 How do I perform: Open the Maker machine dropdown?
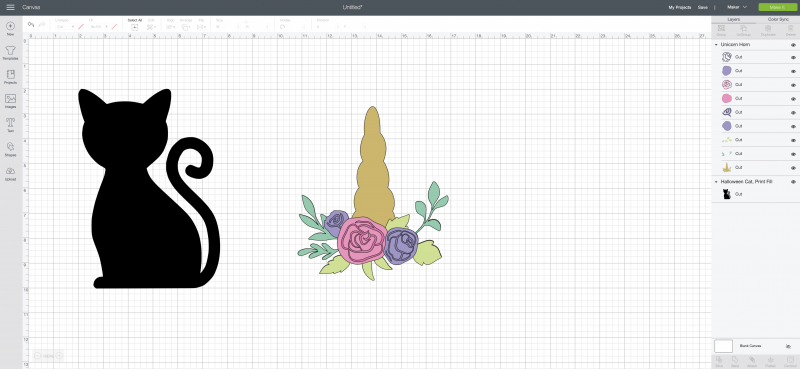(x=737, y=7)
